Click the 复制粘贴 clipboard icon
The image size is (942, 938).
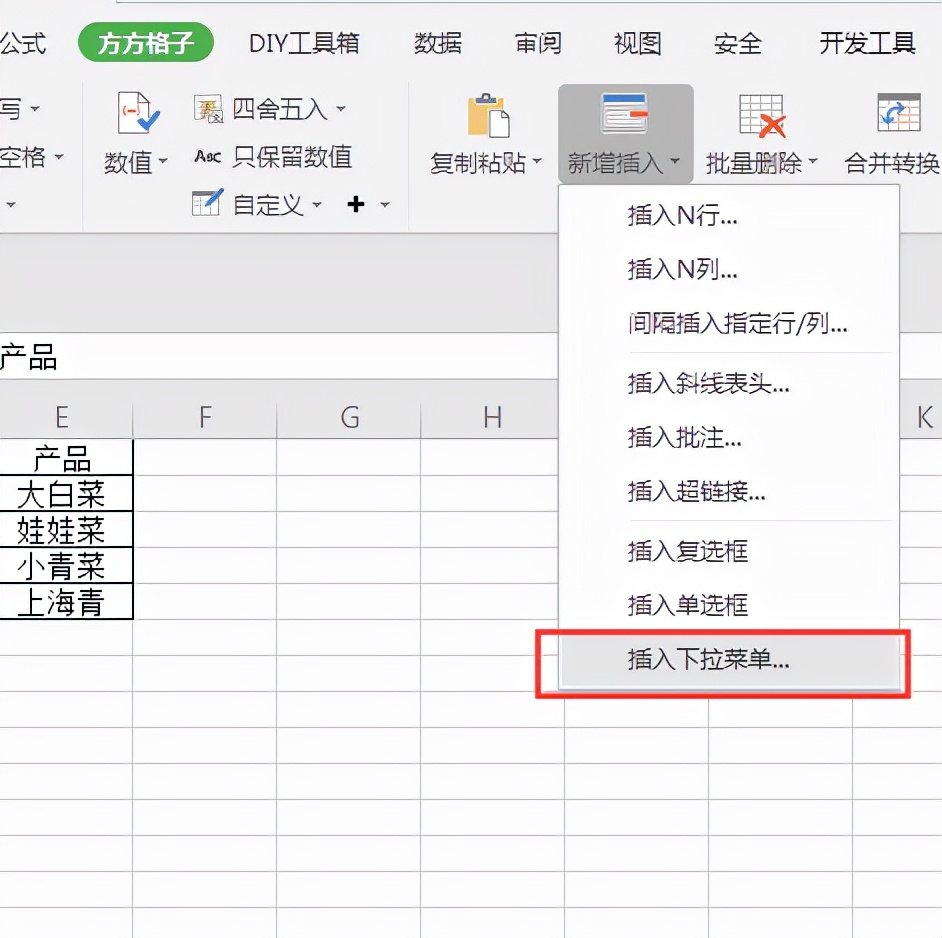coord(488,115)
